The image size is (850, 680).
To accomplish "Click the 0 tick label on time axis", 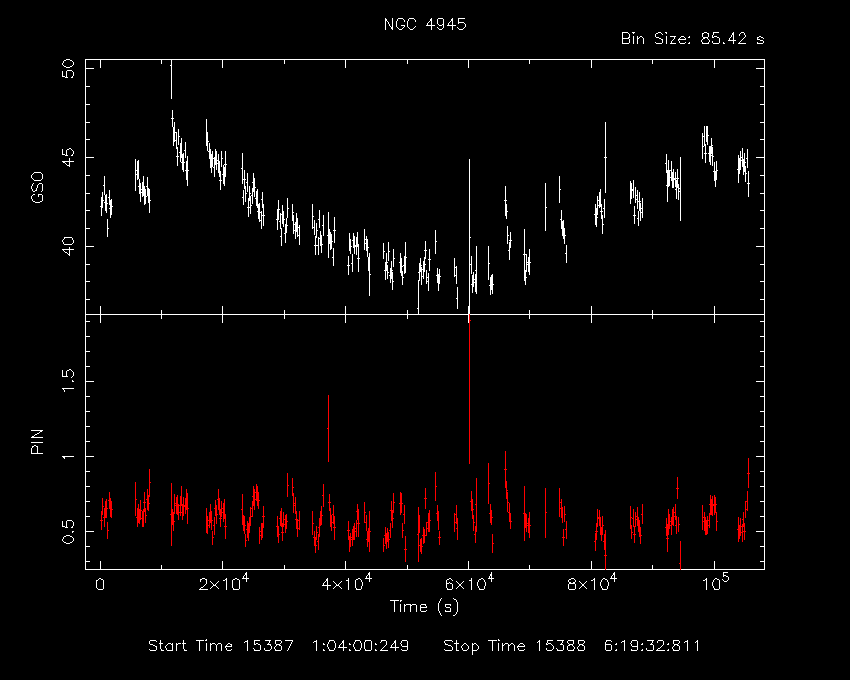I will pyautogui.click(x=100, y=585).
